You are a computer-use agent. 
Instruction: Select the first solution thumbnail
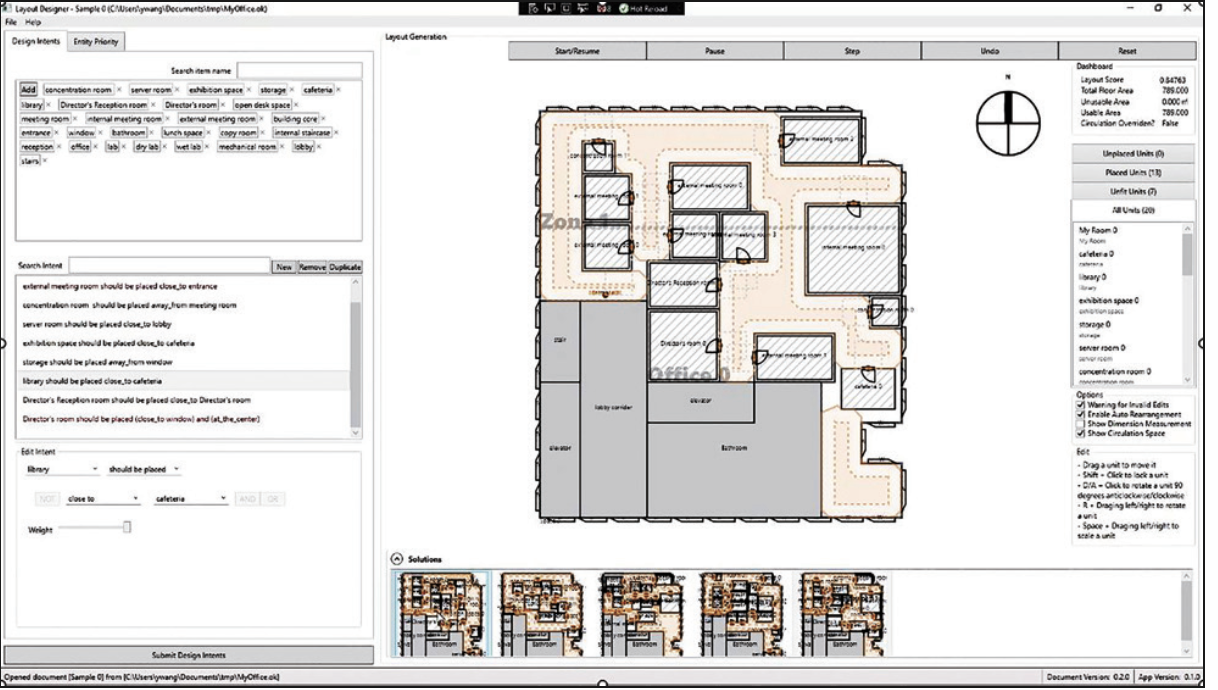pyautogui.click(x=440, y=614)
